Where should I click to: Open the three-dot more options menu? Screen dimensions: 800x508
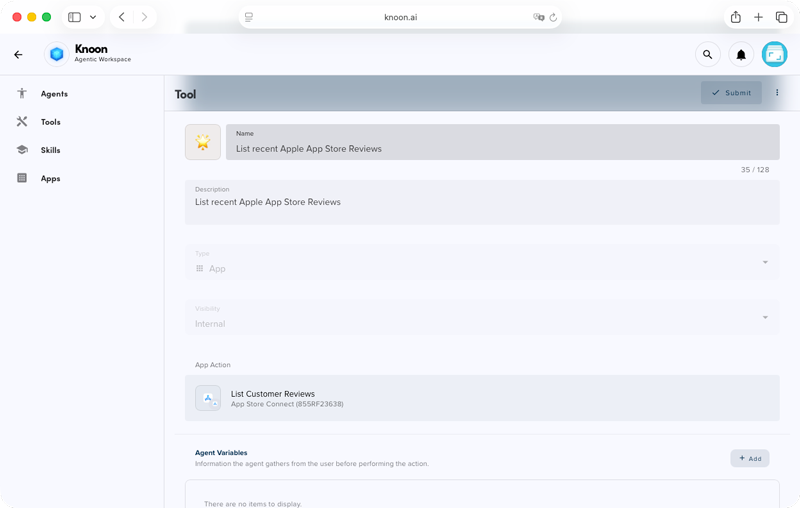[x=777, y=93]
